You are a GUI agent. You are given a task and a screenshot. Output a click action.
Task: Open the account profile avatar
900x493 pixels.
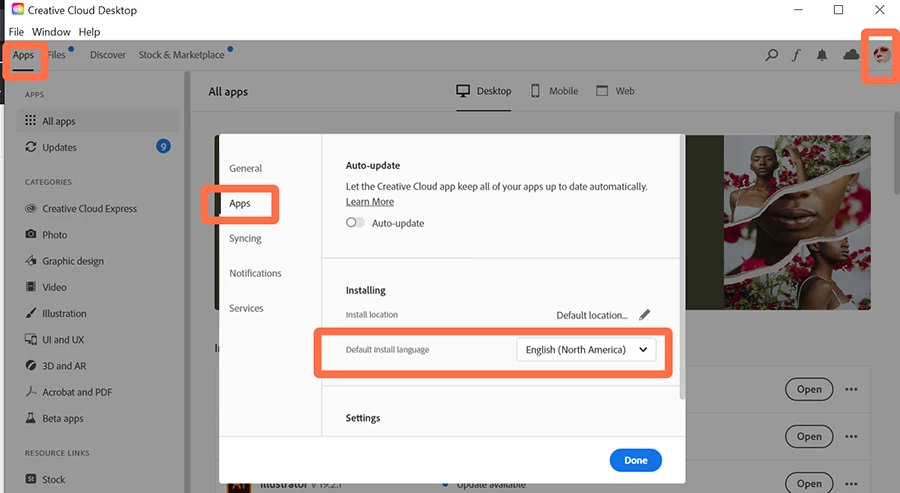click(882, 55)
